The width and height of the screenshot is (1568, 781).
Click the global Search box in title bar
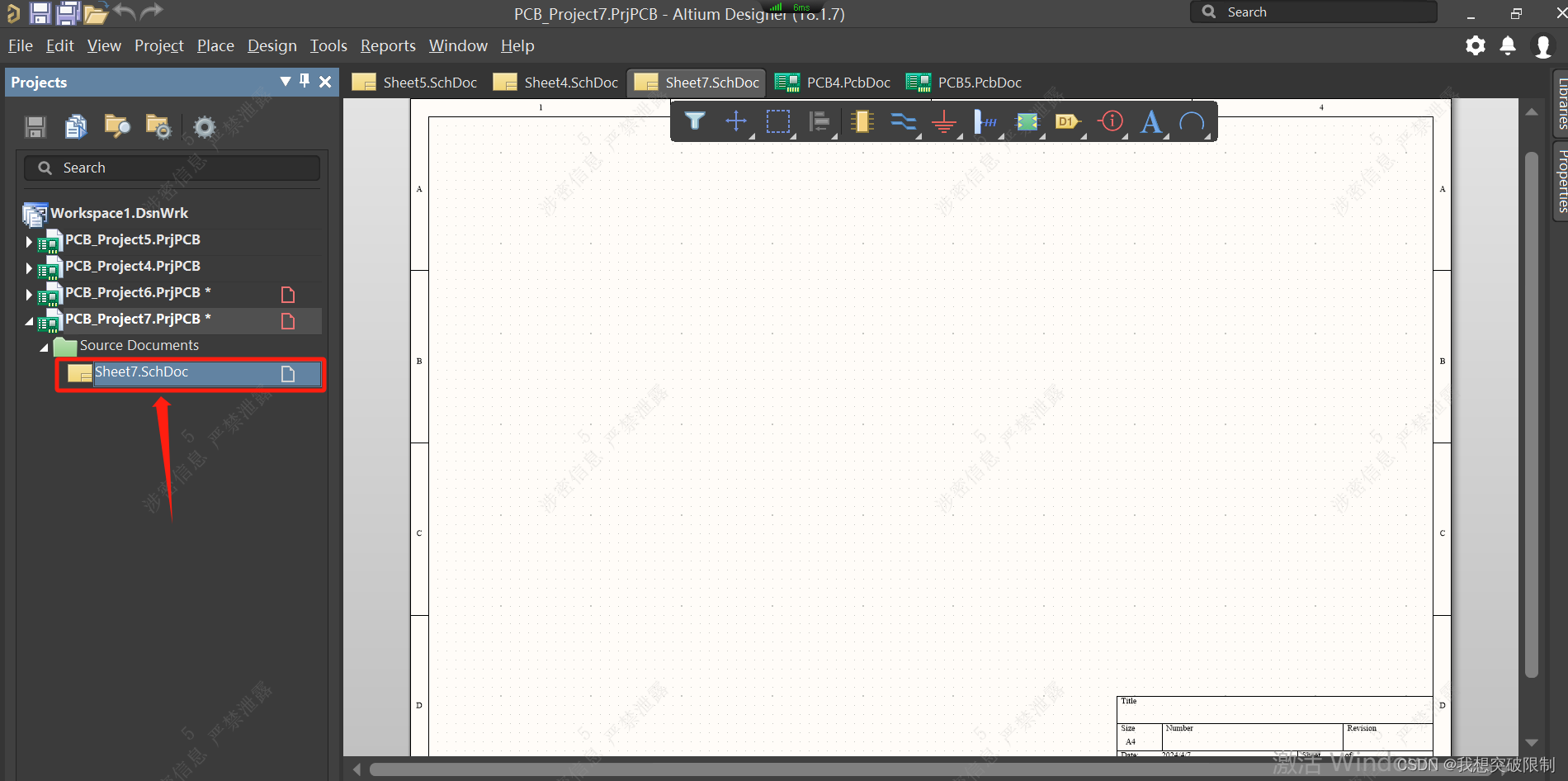[x=1313, y=12]
